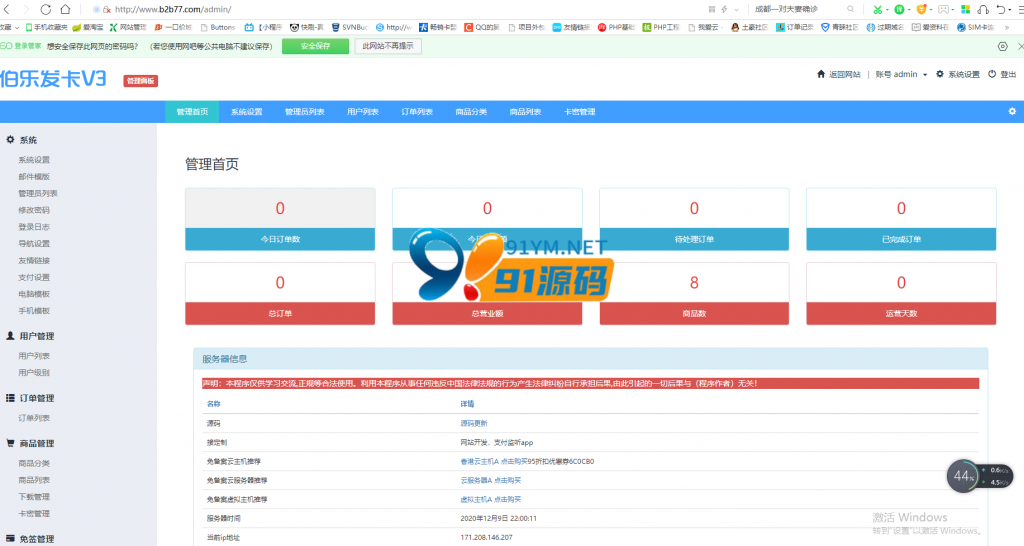The width and height of the screenshot is (1024, 546).
Task: Open 邮件模版 in the sidebar
Action: 34,176
